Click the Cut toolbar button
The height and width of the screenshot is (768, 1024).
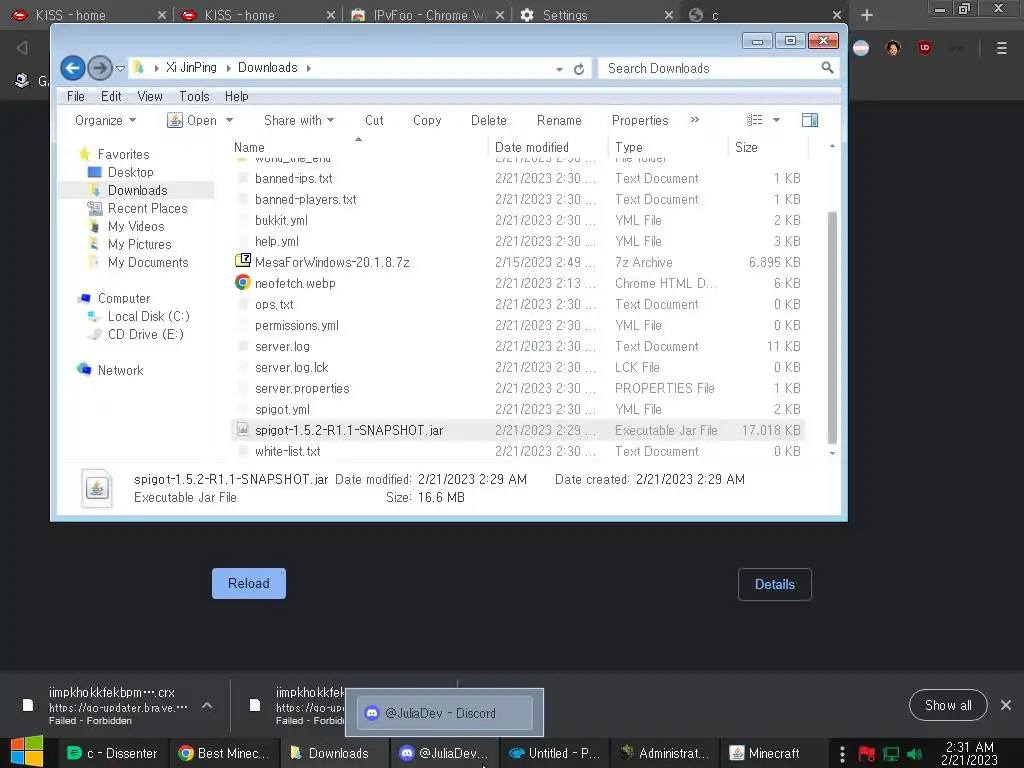pos(374,120)
